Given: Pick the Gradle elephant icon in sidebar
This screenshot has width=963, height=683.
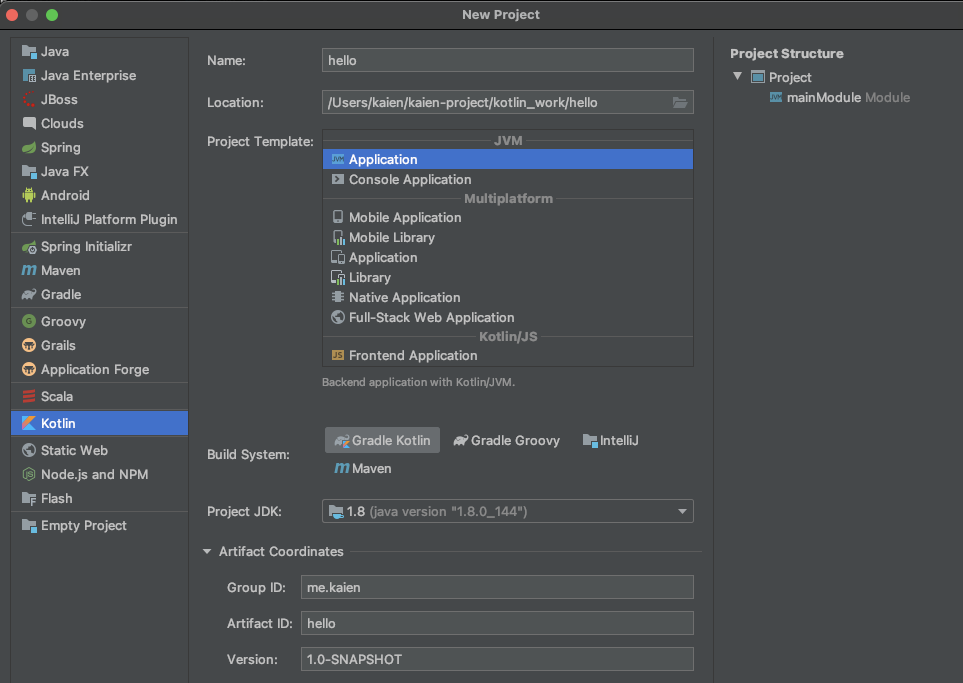Looking at the screenshot, I should [x=29, y=295].
